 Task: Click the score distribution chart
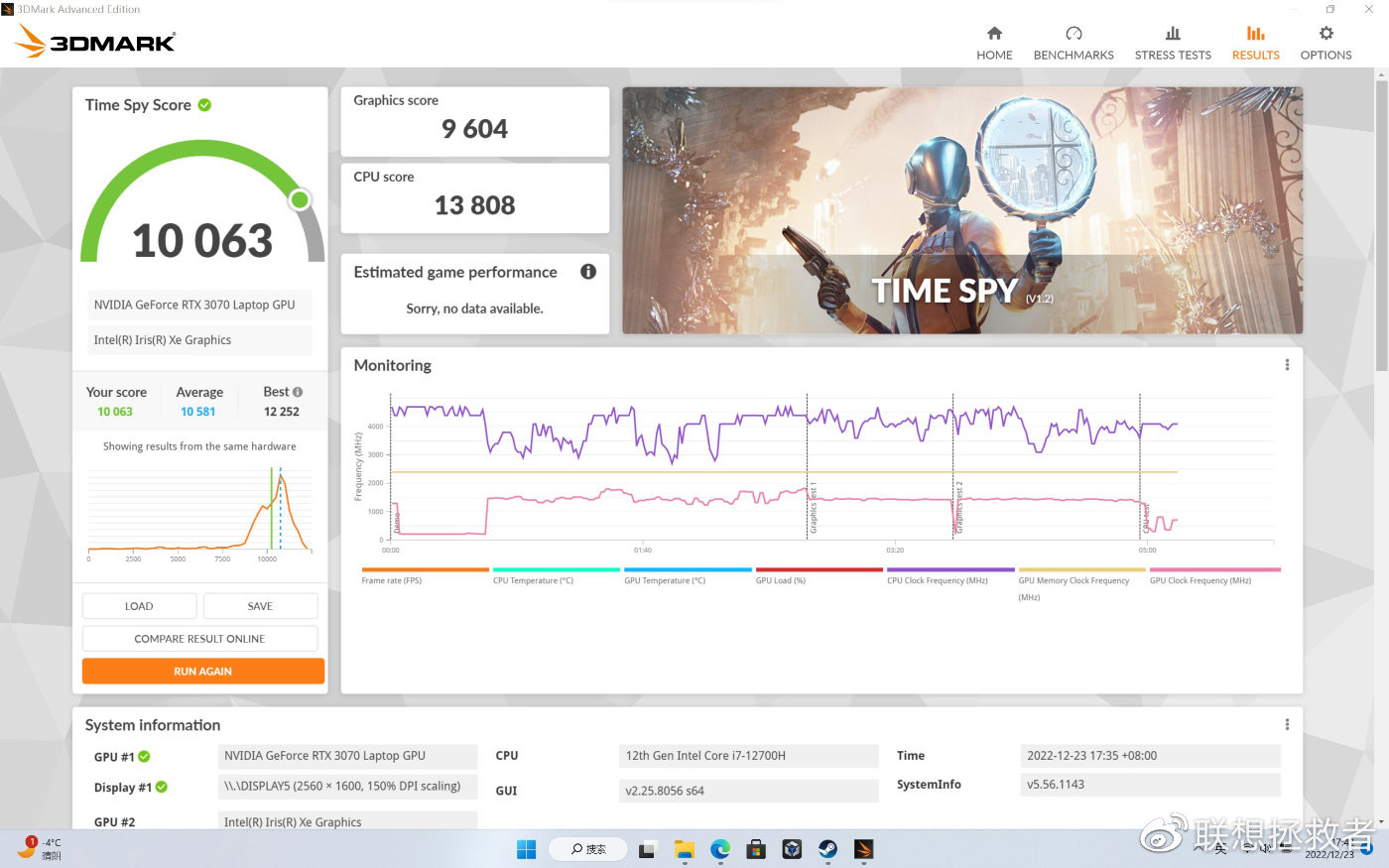tap(199, 510)
